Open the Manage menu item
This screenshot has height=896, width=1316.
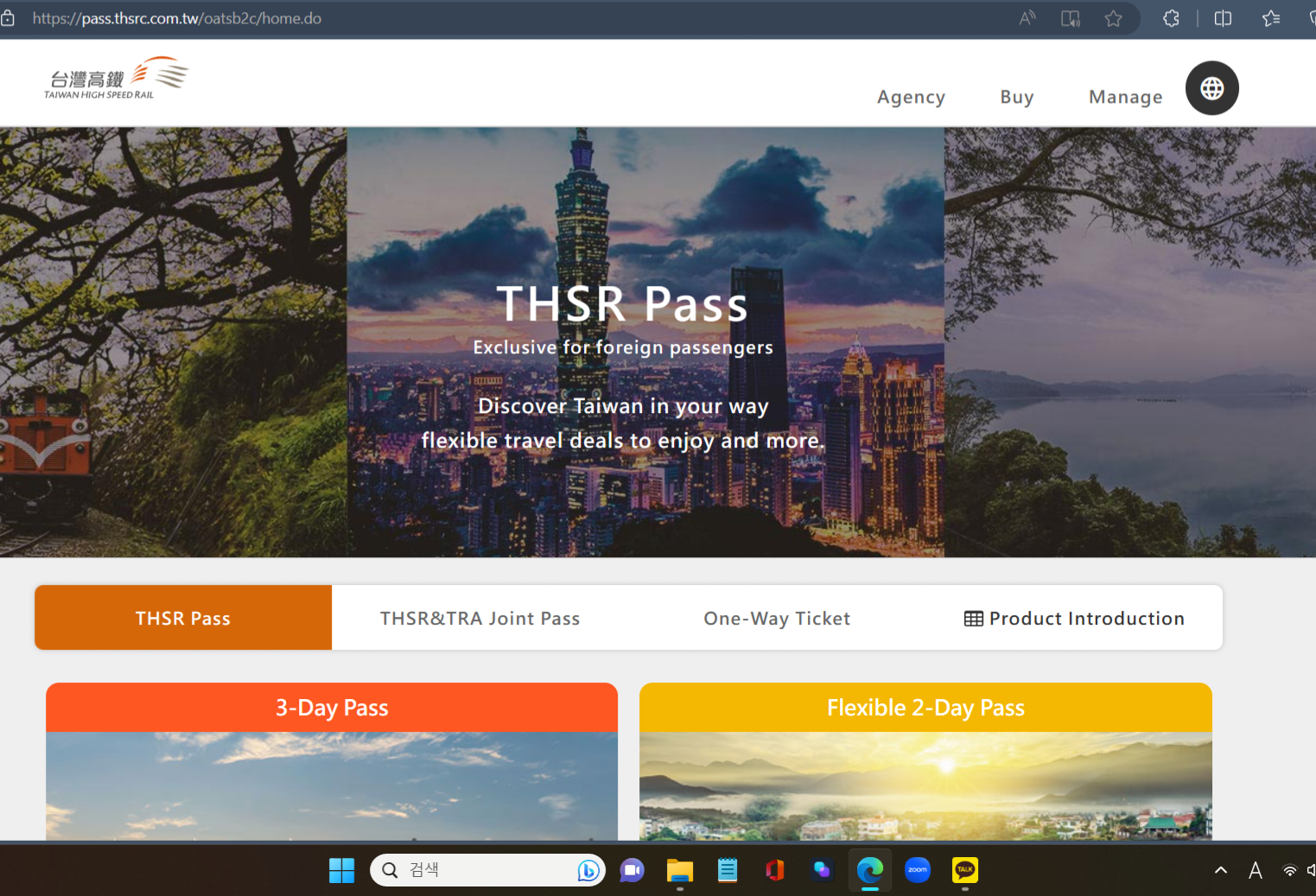coord(1125,97)
